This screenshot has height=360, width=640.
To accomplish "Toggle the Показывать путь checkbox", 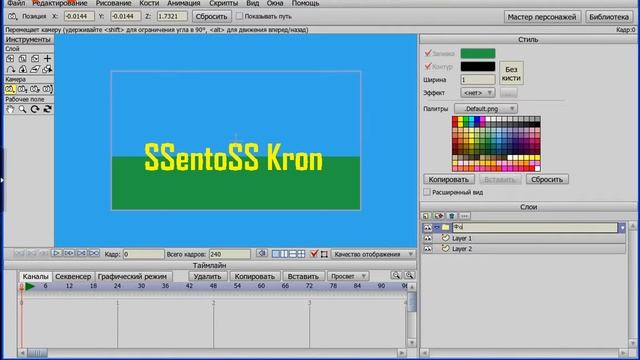I will click(x=240, y=16).
